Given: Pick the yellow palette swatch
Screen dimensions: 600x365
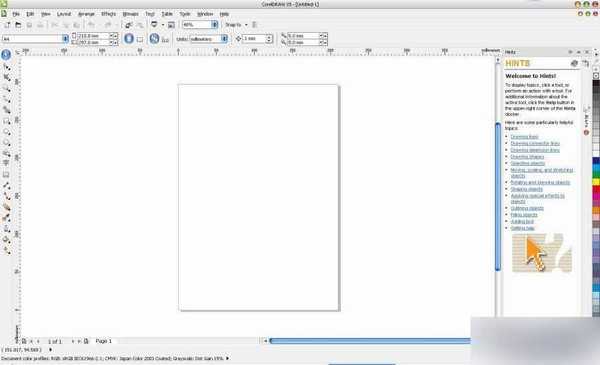Looking at the screenshot, I should pyautogui.click(x=596, y=181).
